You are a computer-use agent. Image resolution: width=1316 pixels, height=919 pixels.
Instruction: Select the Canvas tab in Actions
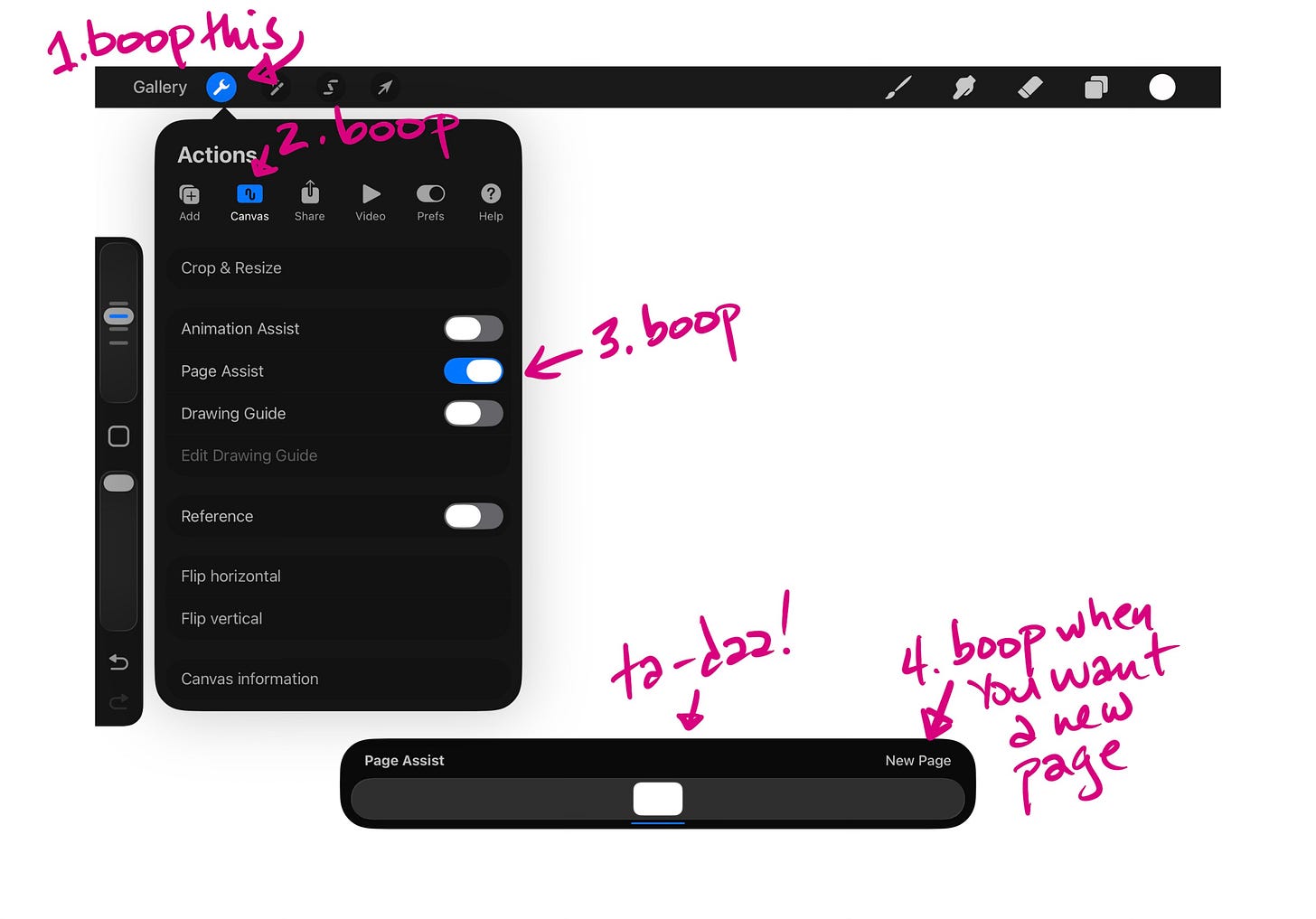tap(249, 202)
